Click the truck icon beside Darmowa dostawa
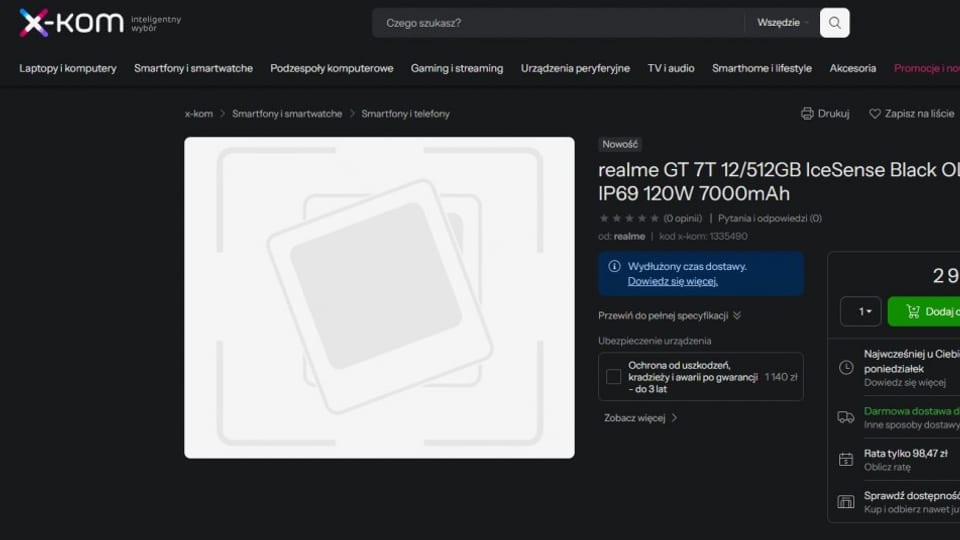960x540 pixels. coord(846,418)
